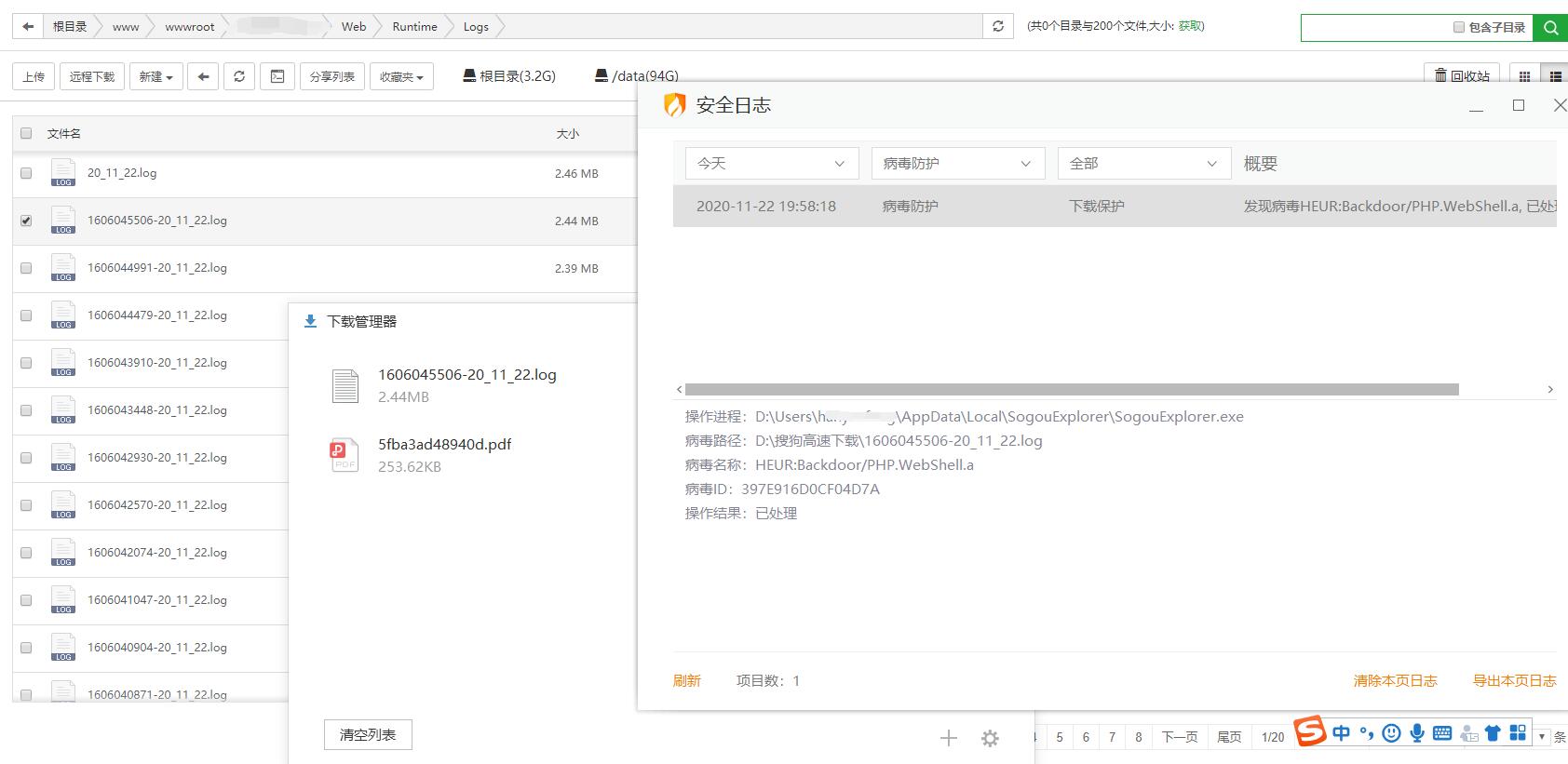
Task: Uncheck the box for 1606045506-20_11_22.log
Action: [x=26, y=221]
